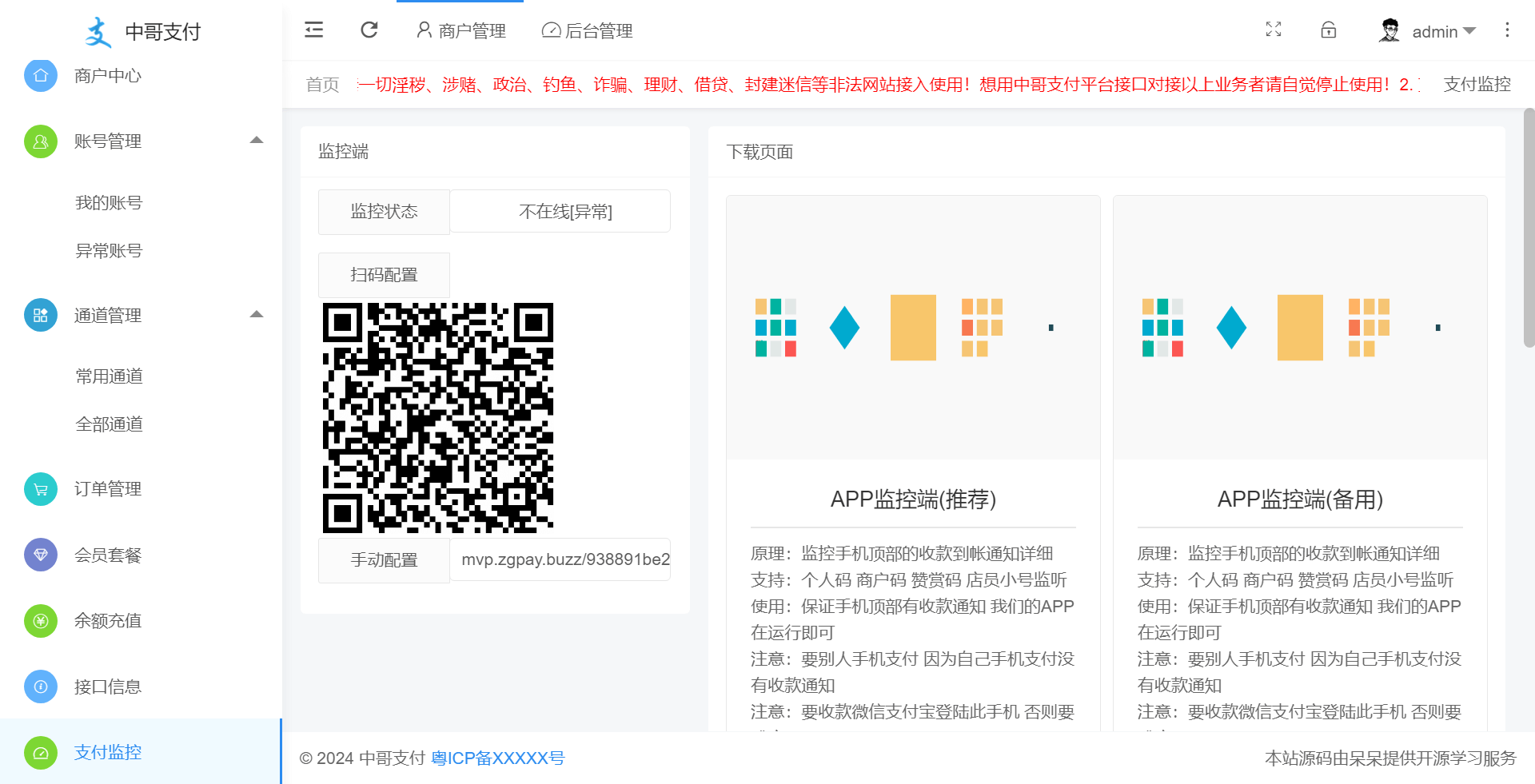This screenshot has width=1535, height=784.
Task: Click footer text 本站源码由呆呆提供开源学习服务
Action: [x=1390, y=758]
